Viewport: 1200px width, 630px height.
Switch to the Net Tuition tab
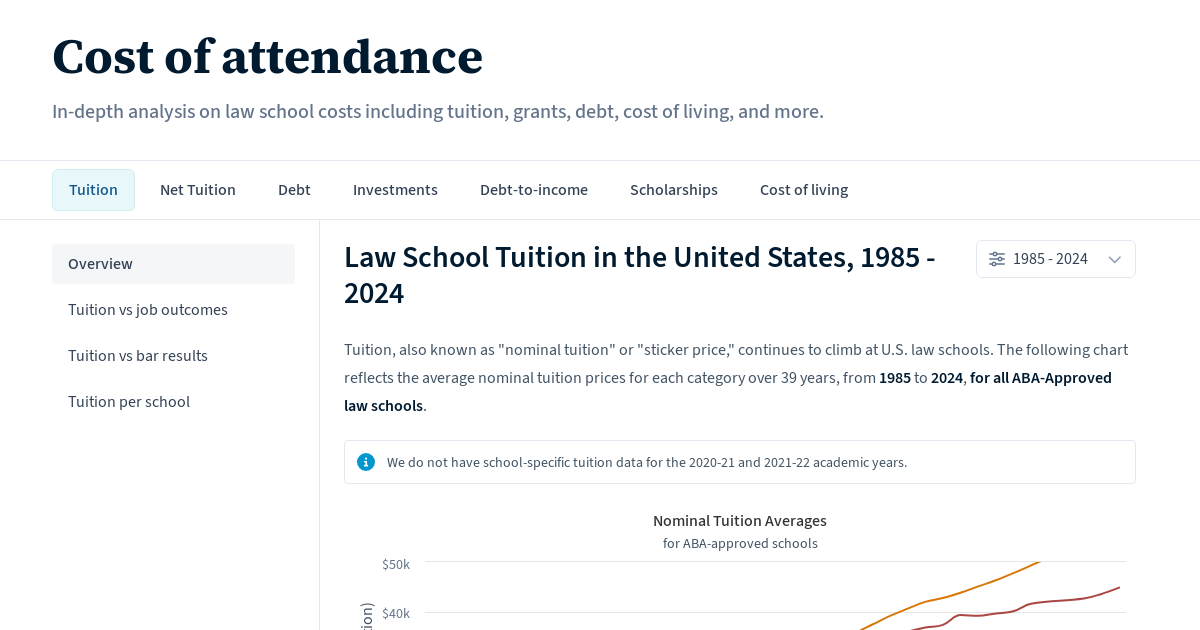pyautogui.click(x=198, y=190)
